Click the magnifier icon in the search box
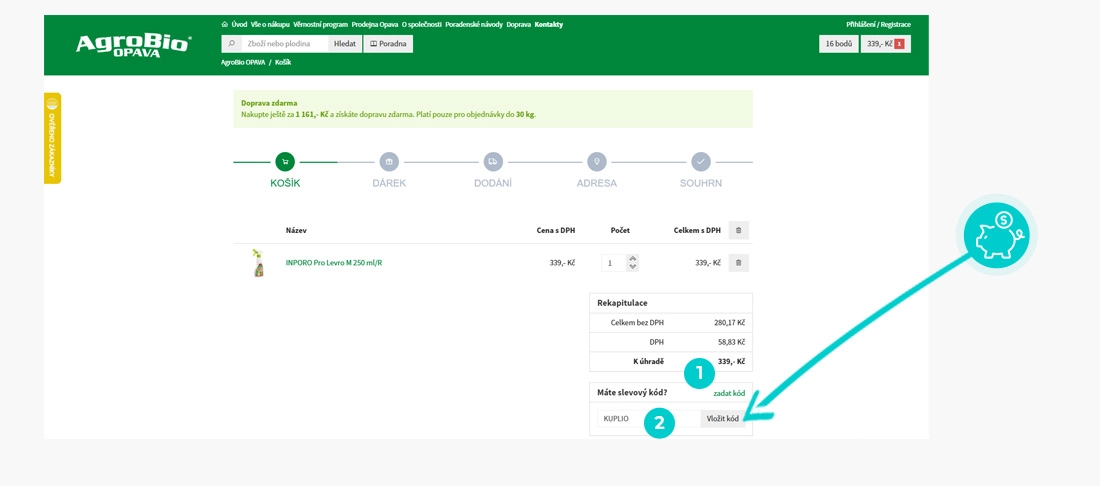1100x486 pixels. coord(232,43)
